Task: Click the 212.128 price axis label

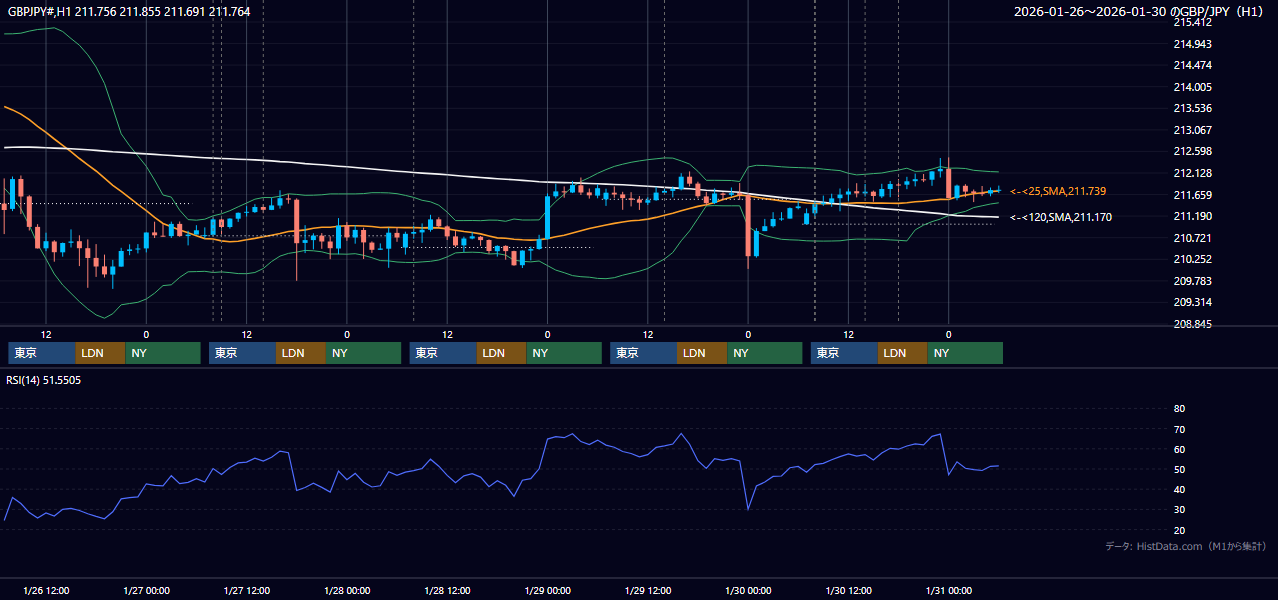Action: (x=1192, y=173)
